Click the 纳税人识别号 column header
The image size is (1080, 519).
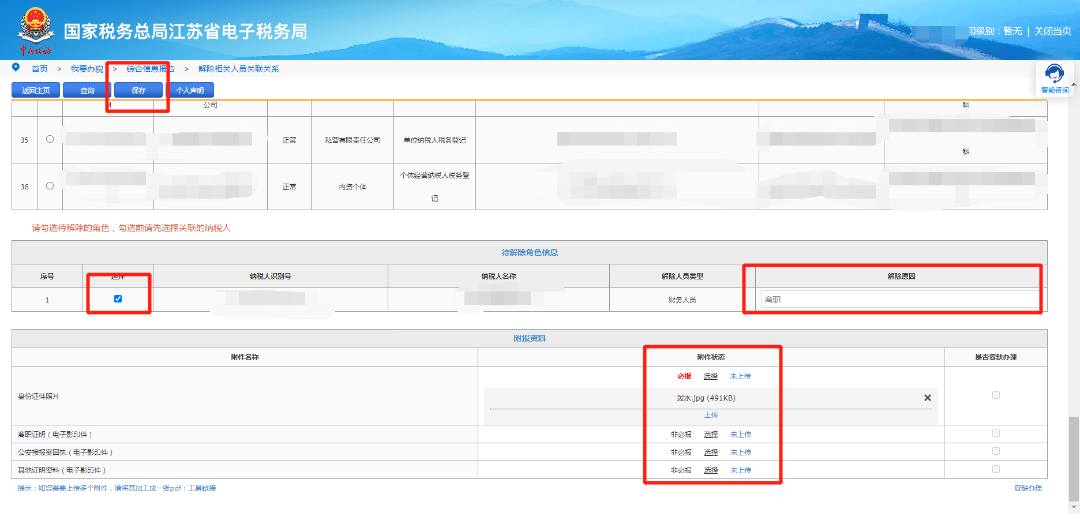click(270, 276)
